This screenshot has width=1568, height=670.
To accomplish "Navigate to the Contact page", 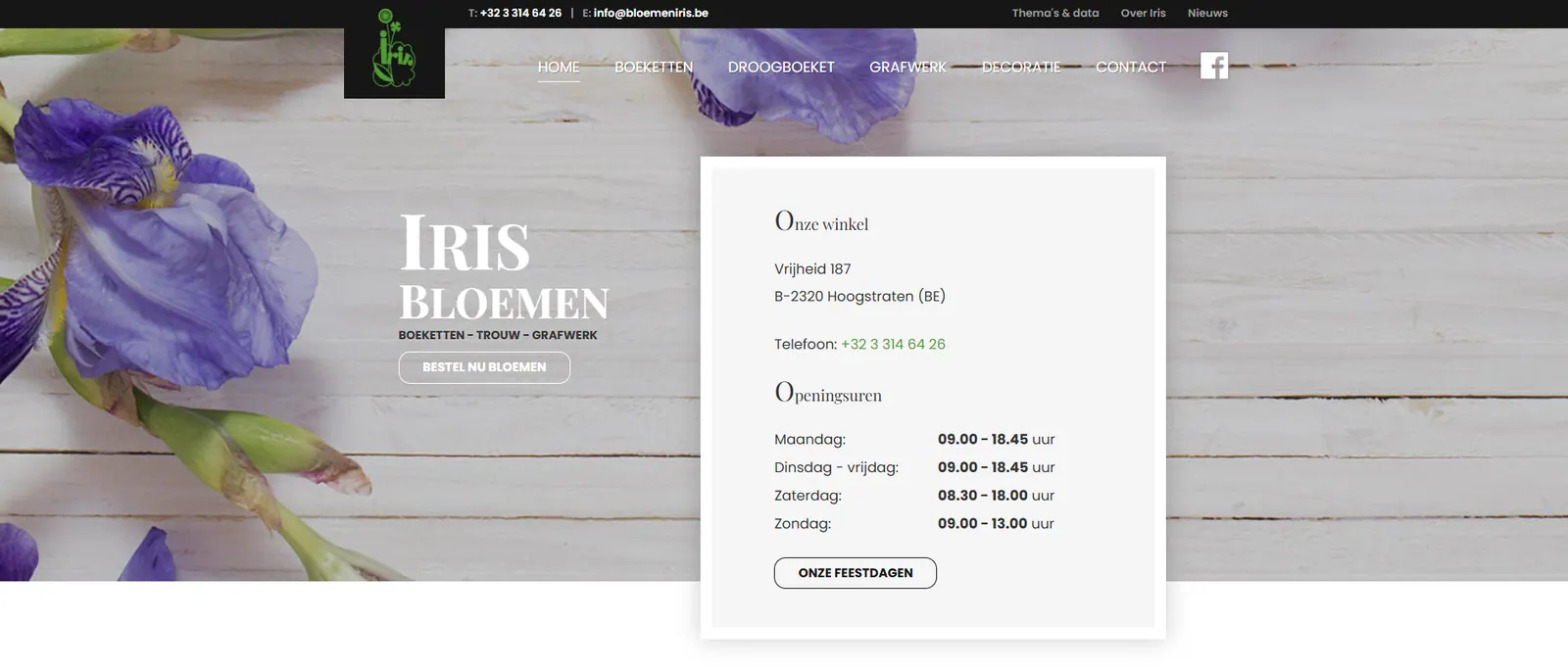I will (x=1131, y=67).
